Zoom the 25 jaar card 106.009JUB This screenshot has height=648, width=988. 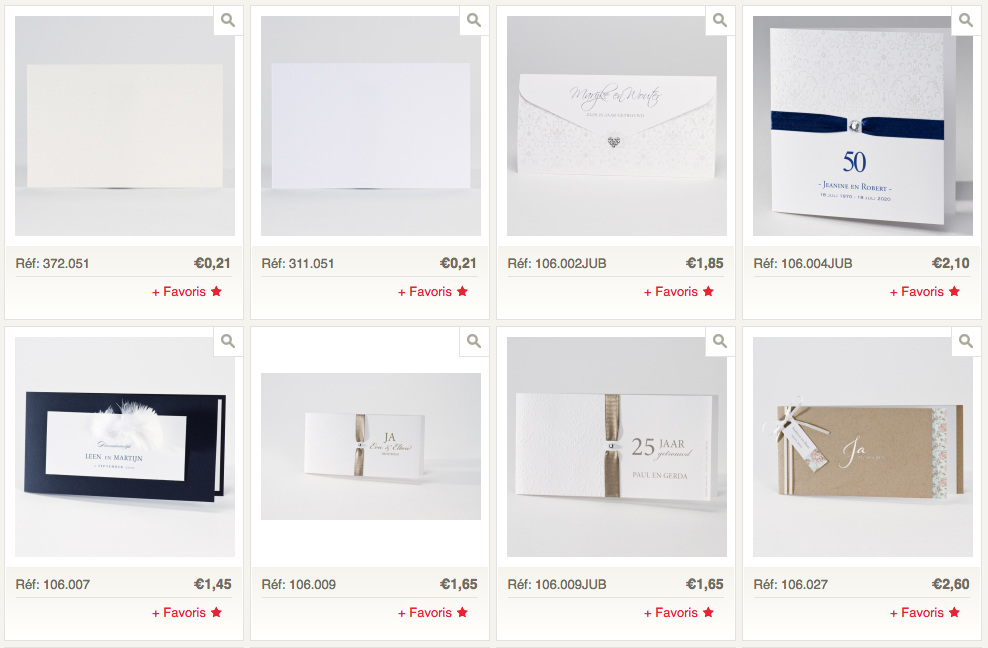tap(720, 342)
